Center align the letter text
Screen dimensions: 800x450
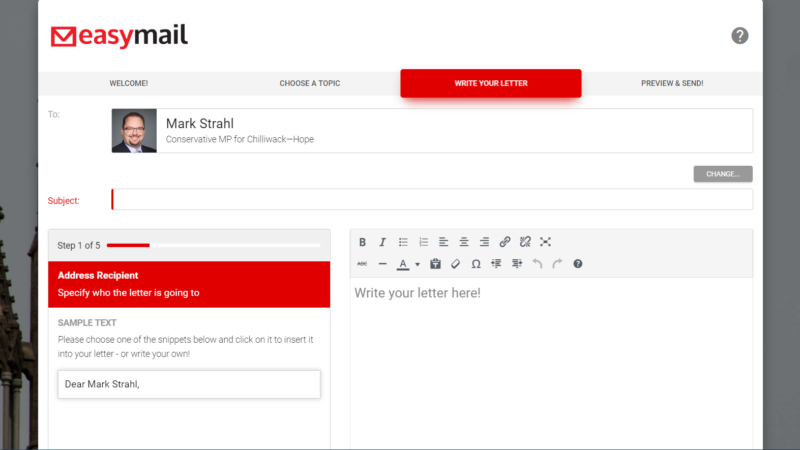tap(464, 242)
